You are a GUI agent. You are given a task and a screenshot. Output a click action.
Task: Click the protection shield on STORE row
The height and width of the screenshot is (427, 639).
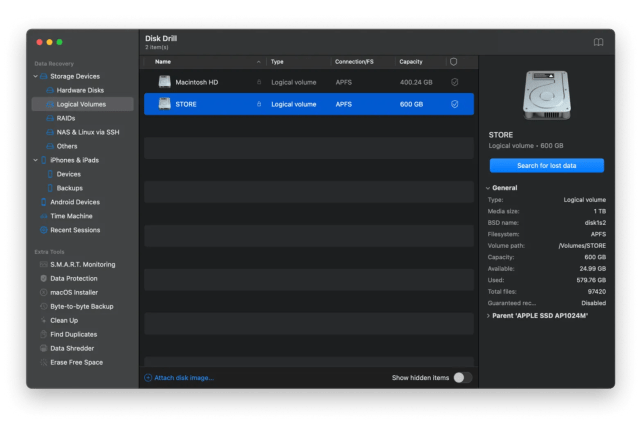click(454, 104)
